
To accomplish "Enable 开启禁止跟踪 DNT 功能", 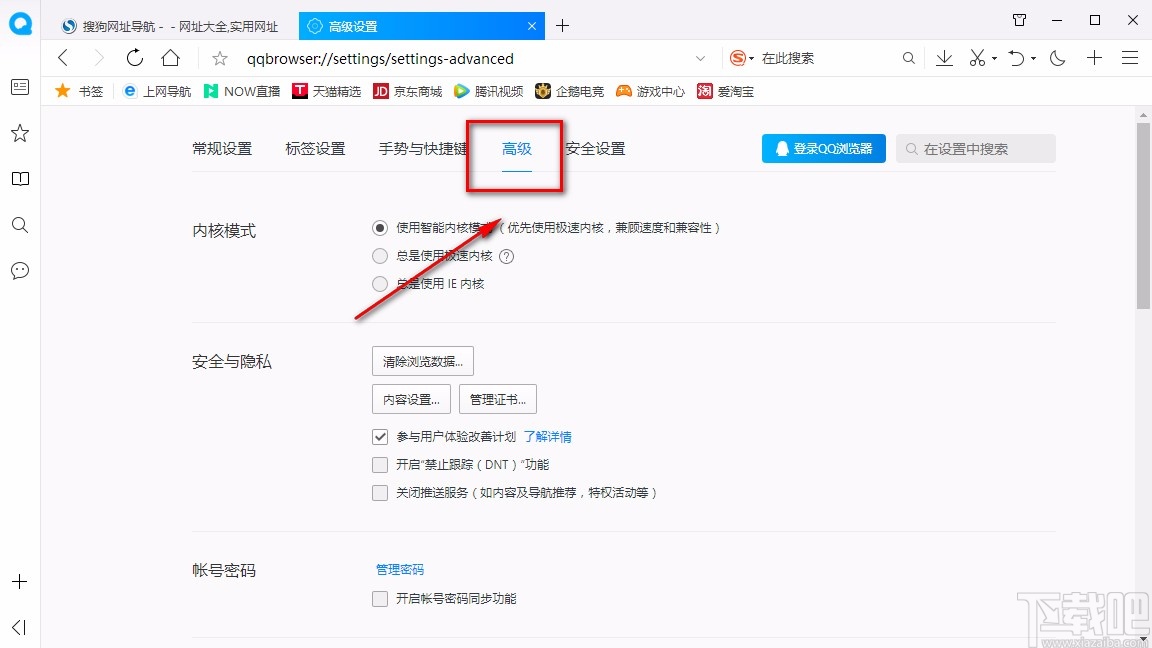I will 380,464.
